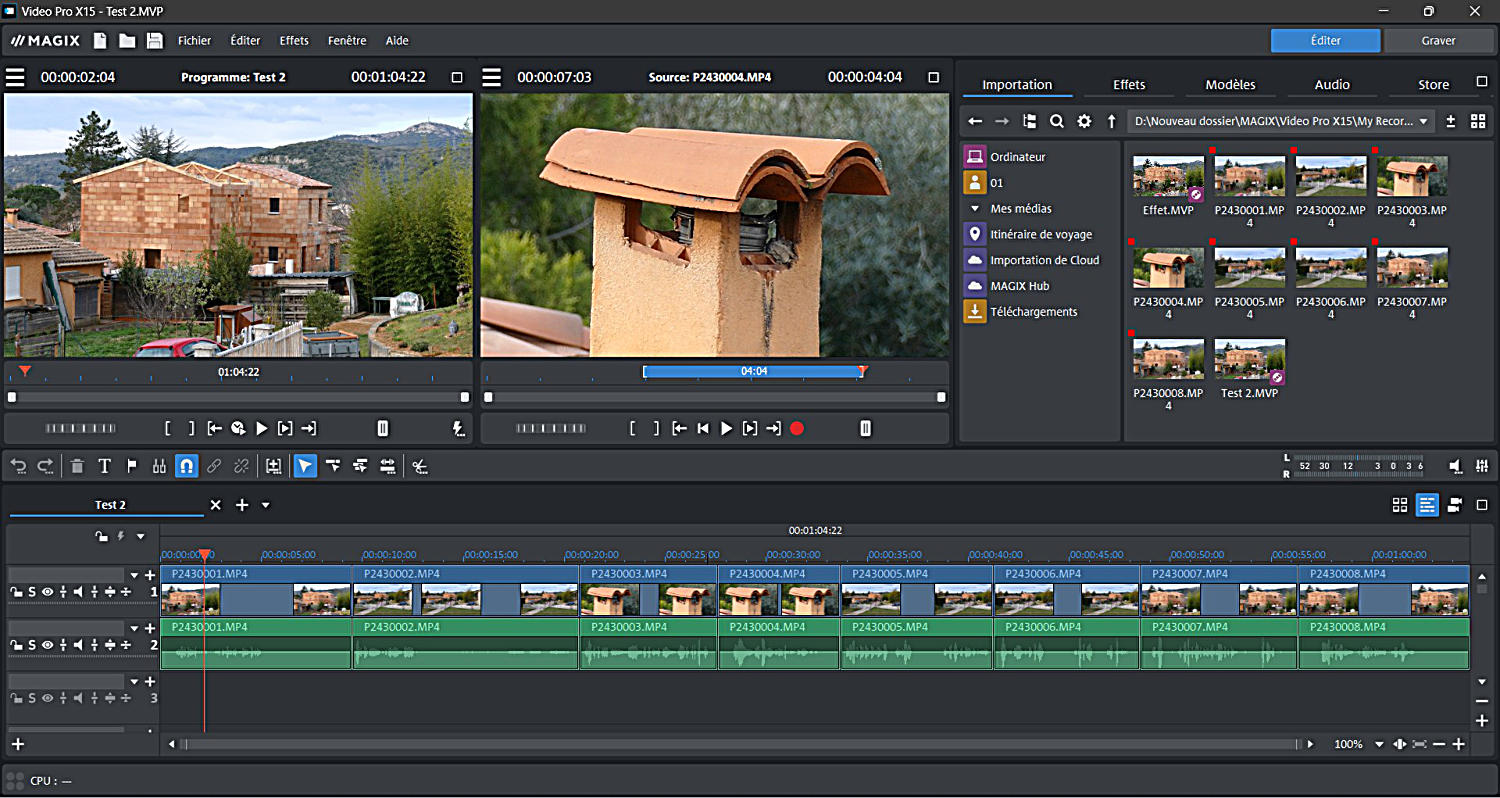
Task: Open Ordinateur in media pool sidebar
Action: 1005,157
